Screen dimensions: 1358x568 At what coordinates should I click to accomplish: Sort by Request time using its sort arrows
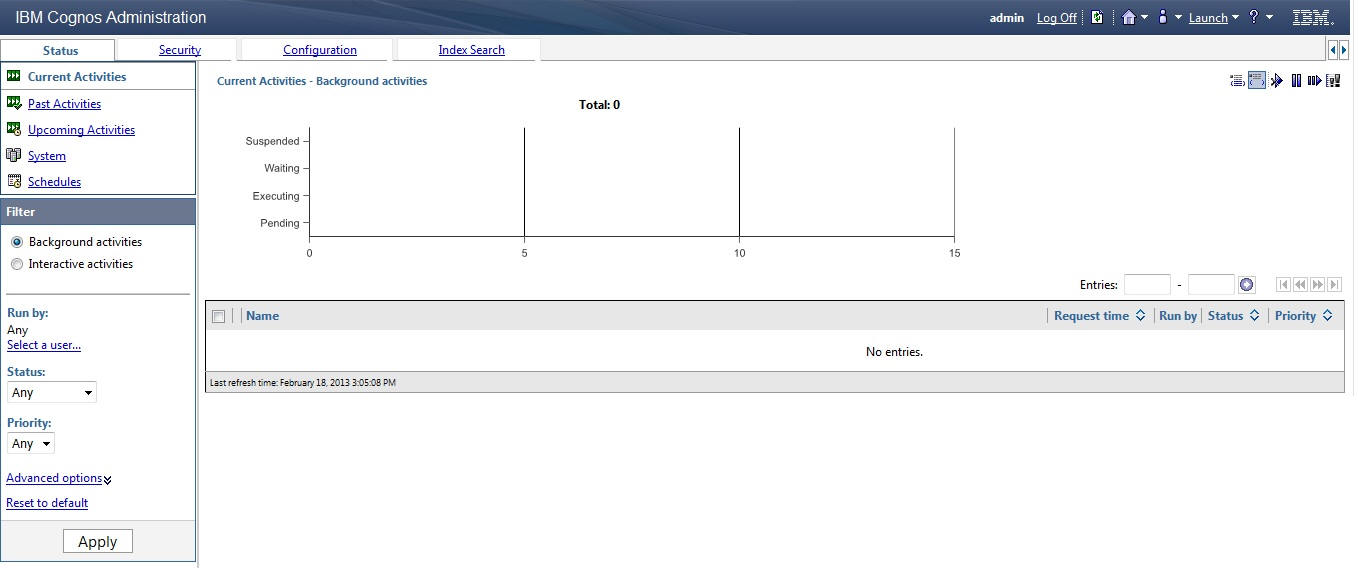click(x=1140, y=316)
